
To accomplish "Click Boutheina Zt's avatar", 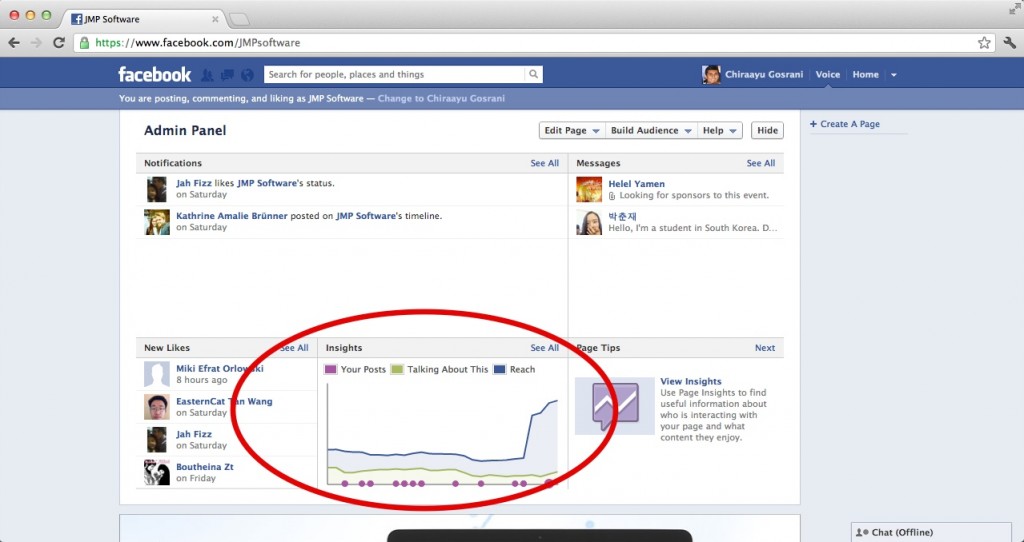I will [x=157, y=472].
